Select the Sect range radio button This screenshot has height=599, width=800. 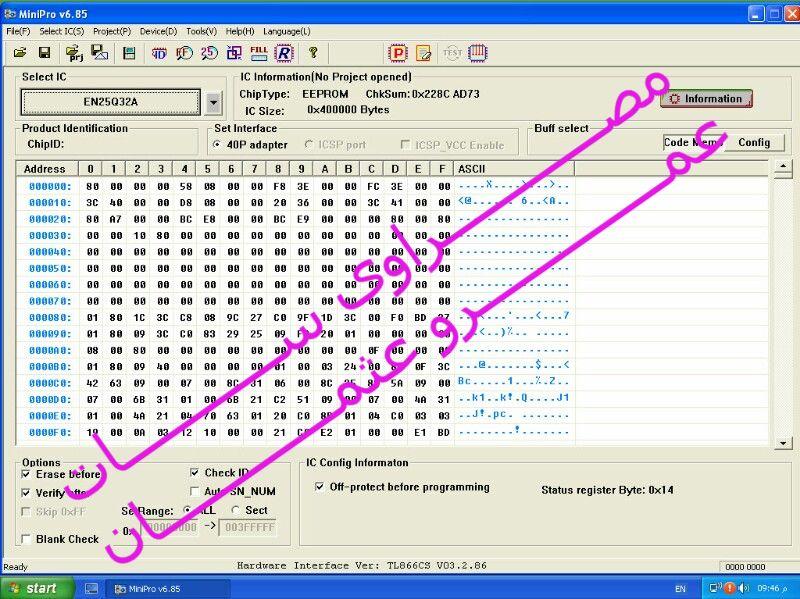(236, 510)
